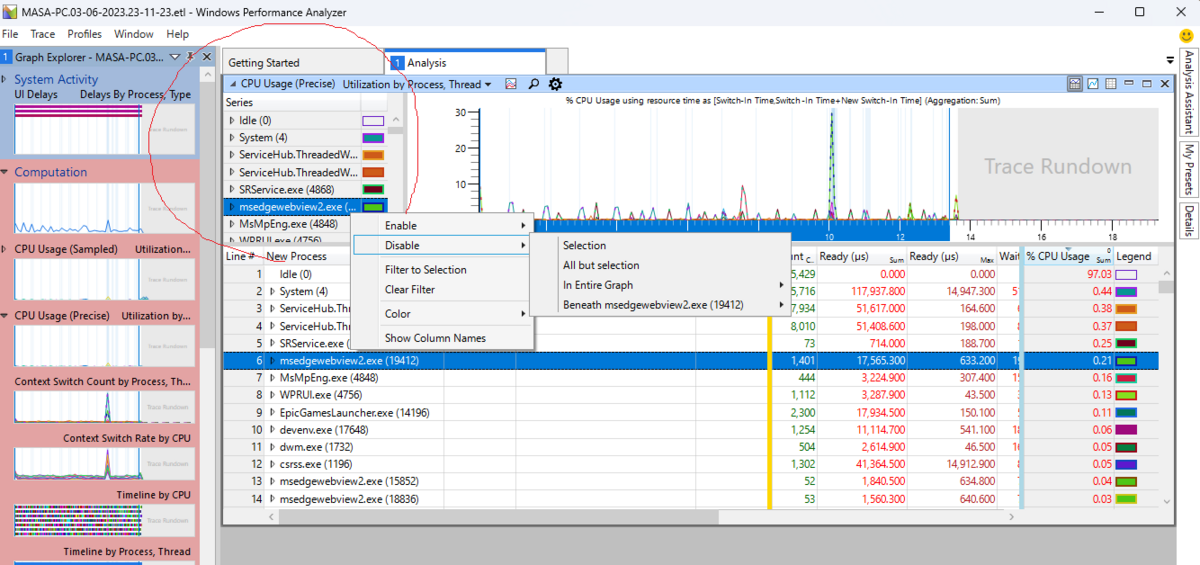Open the graph presets icon beside Utilization dropdown

(x=511, y=85)
